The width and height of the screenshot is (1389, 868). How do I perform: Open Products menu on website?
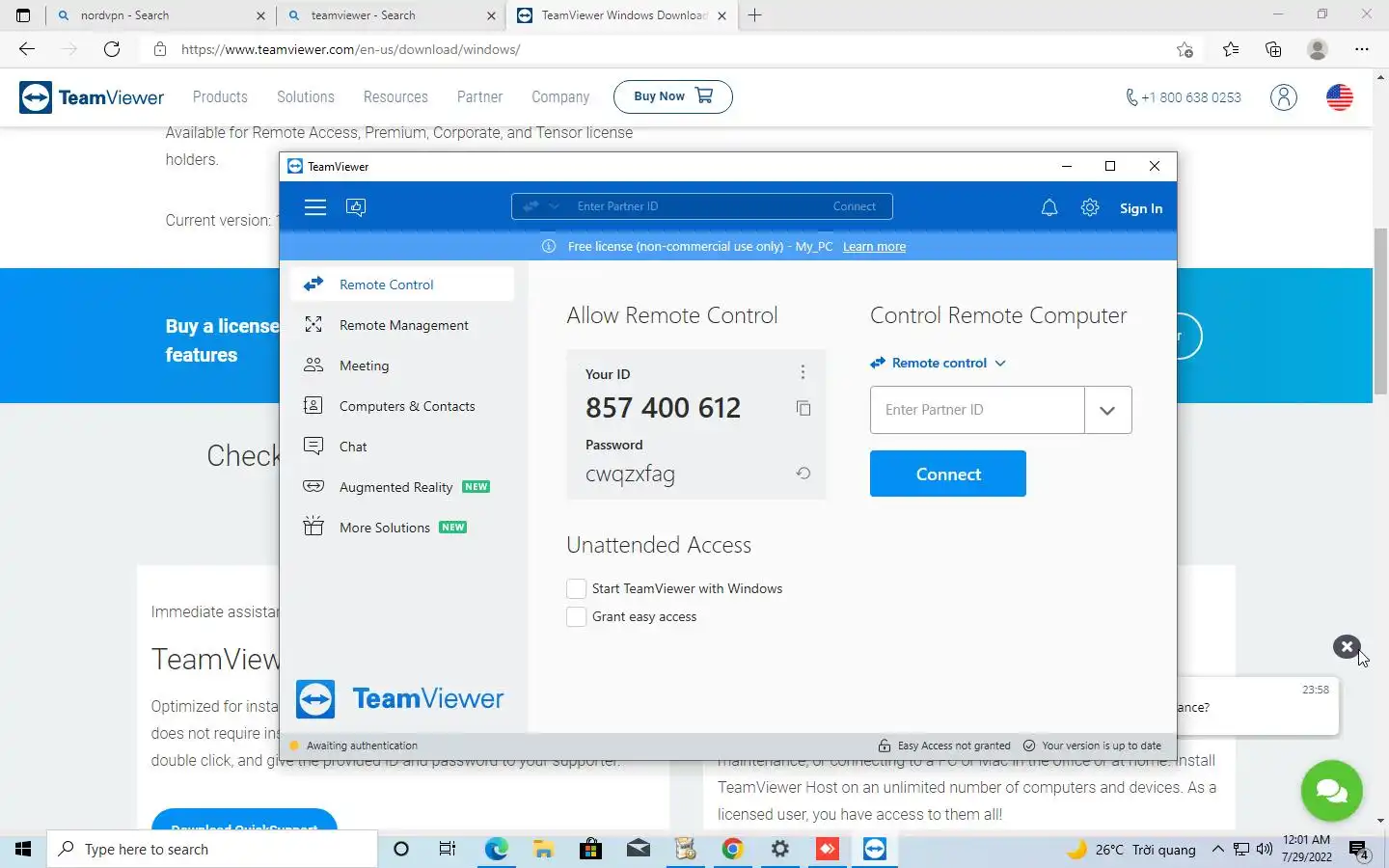220,97
